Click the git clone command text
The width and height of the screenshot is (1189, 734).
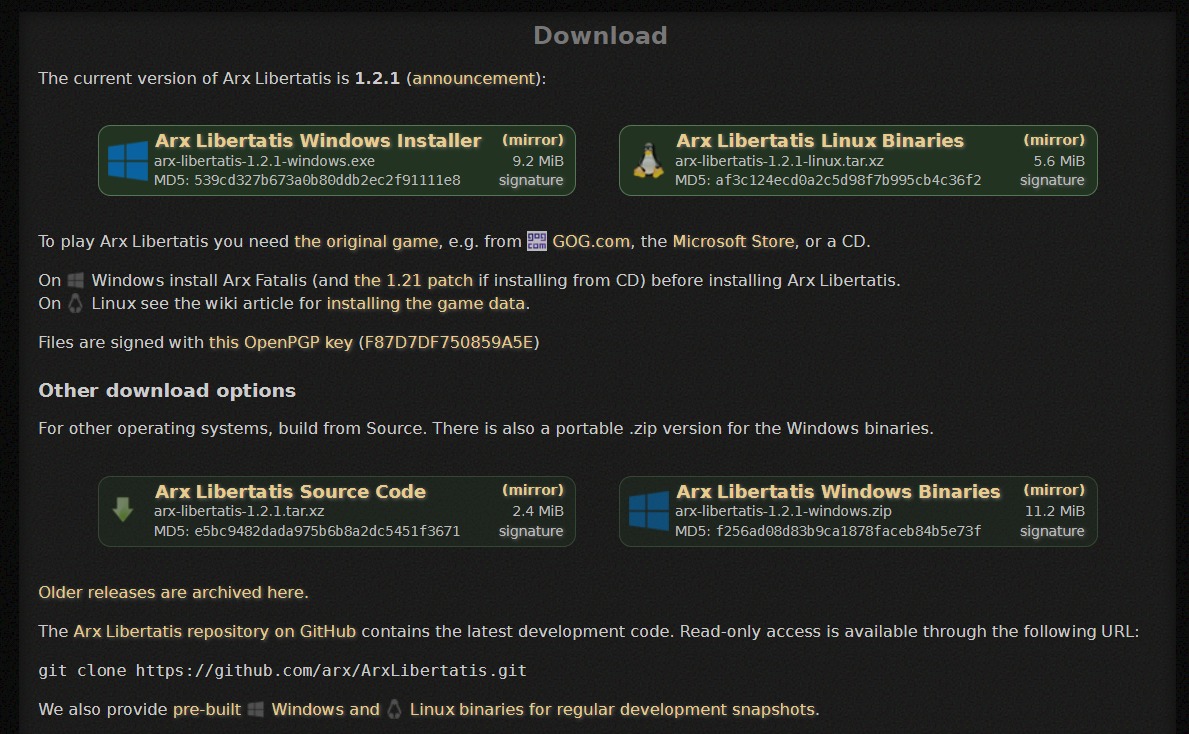pyautogui.click(x=282, y=671)
